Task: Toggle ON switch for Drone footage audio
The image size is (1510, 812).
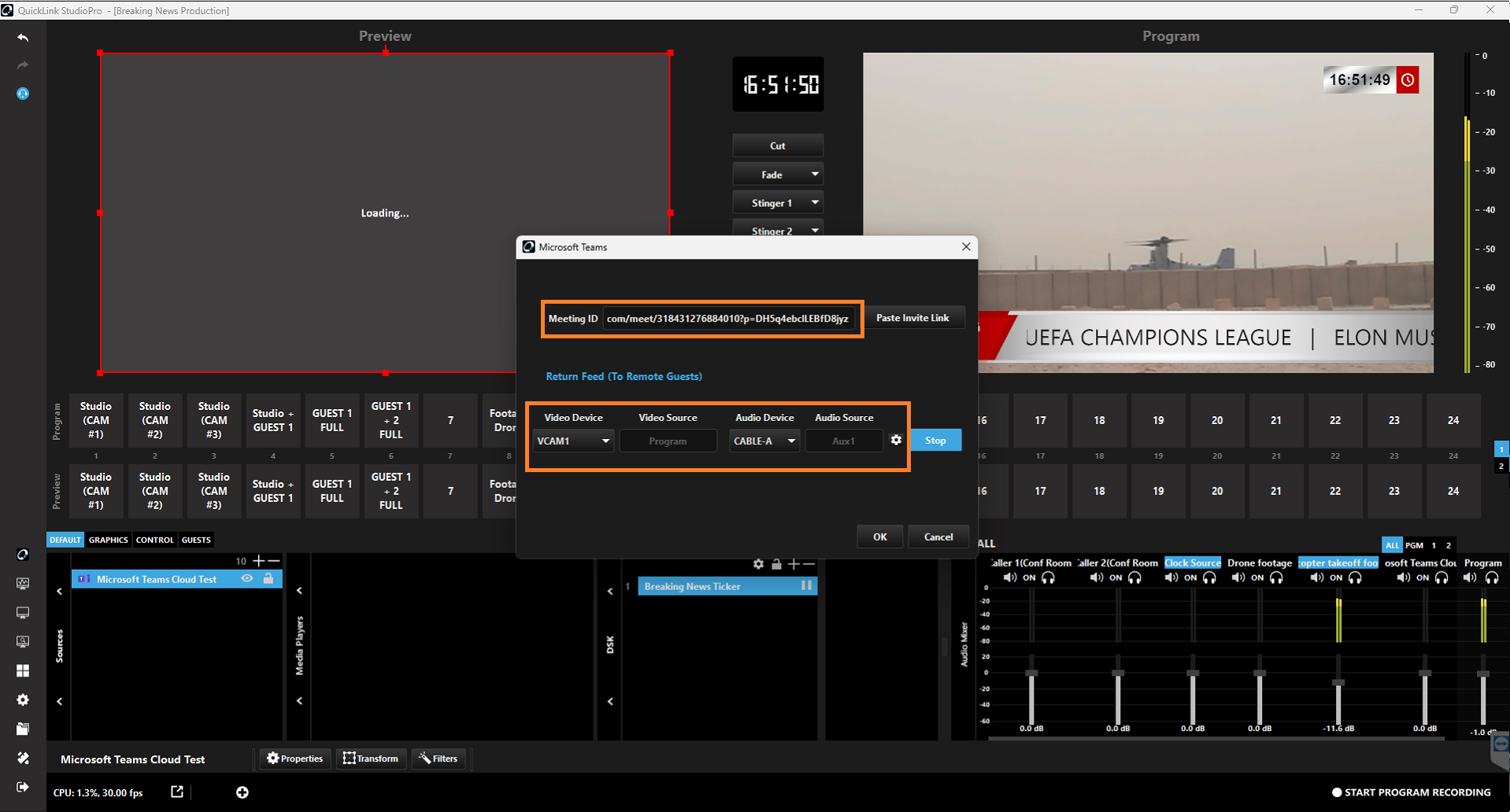Action: pyautogui.click(x=1257, y=578)
